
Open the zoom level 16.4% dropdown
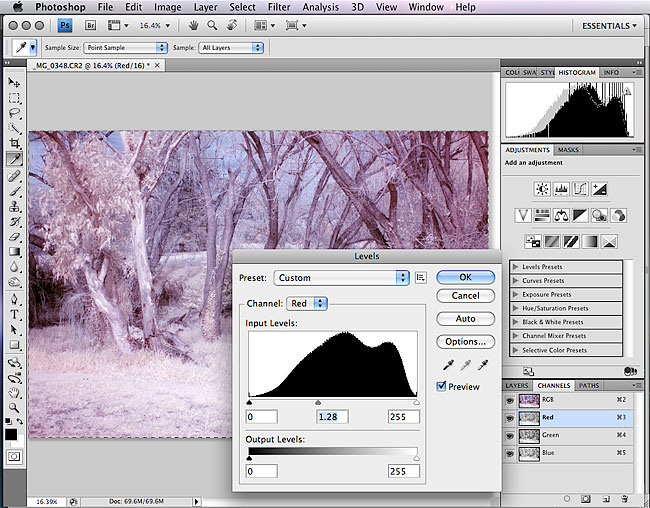[x=155, y=26]
